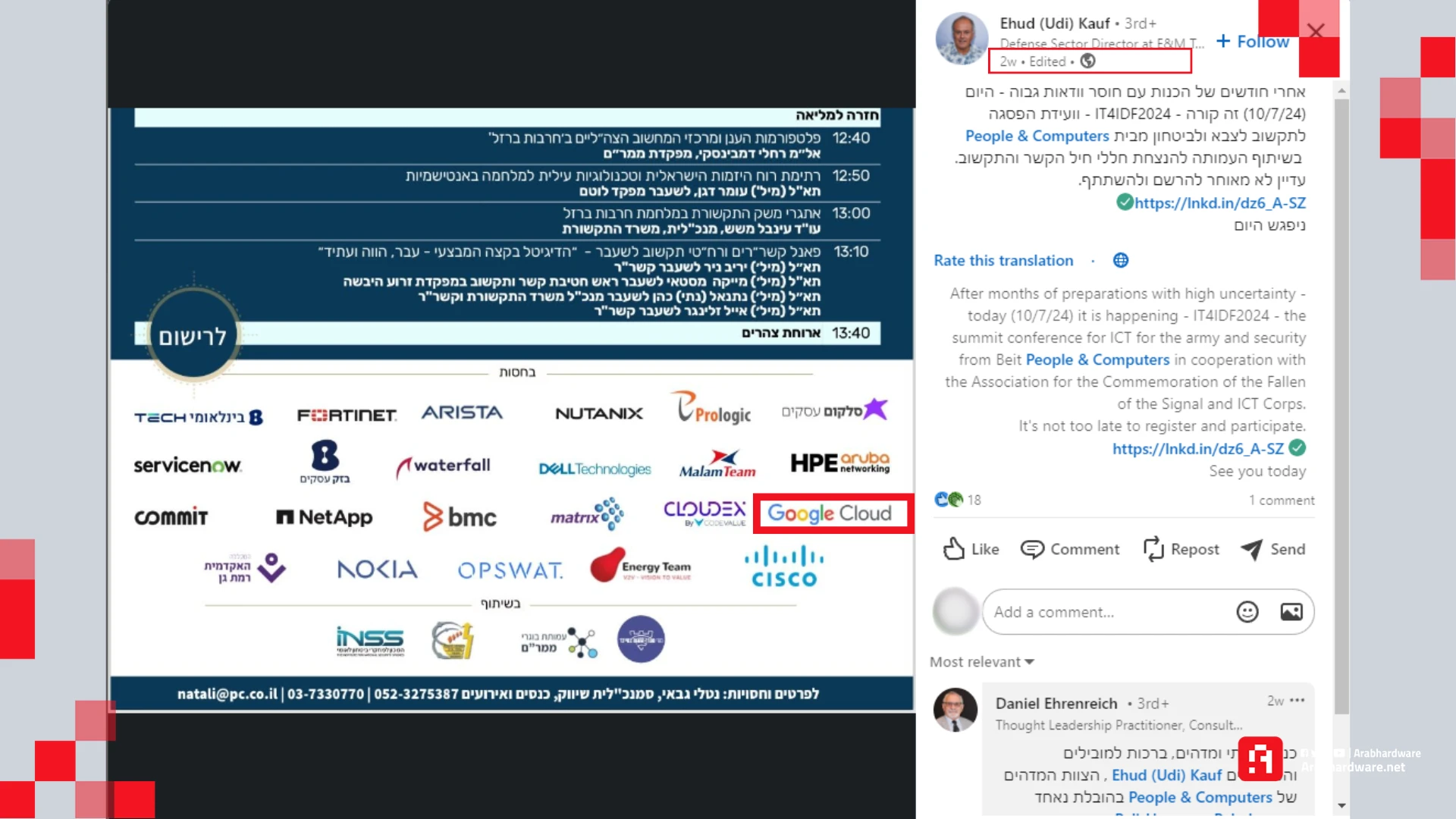Click the HPE aruba networking logo
The width and height of the screenshot is (1456, 819).
coord(840,463)
